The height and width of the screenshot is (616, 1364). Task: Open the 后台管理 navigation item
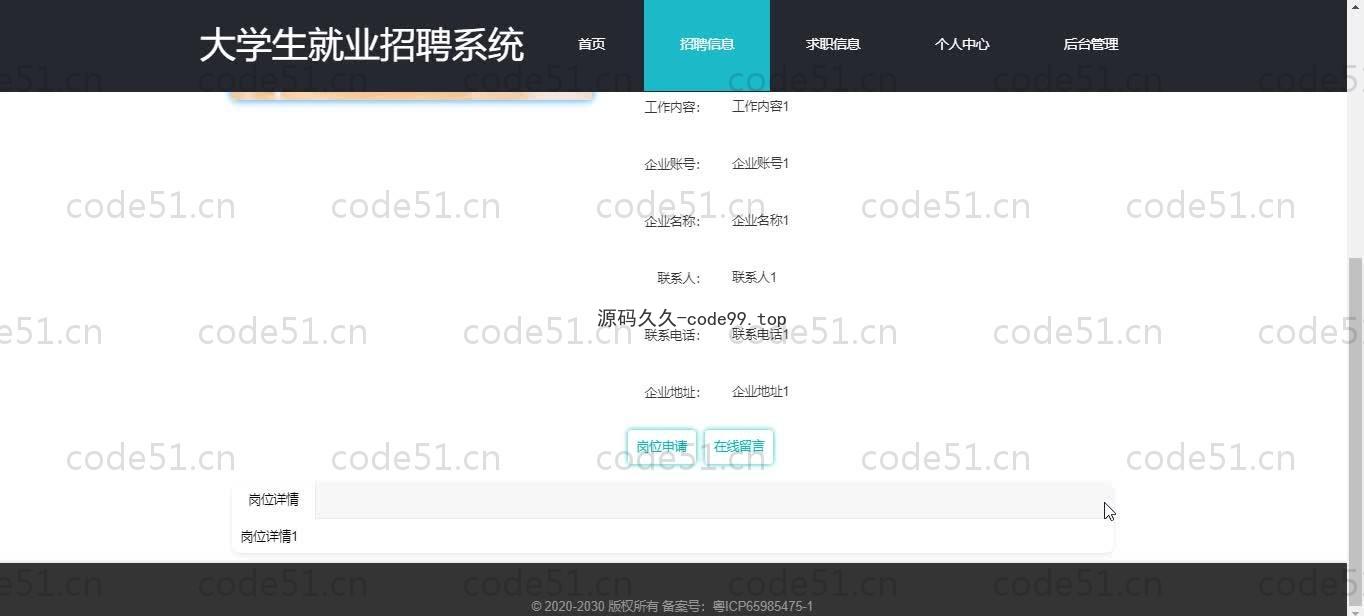(1090, 44)
